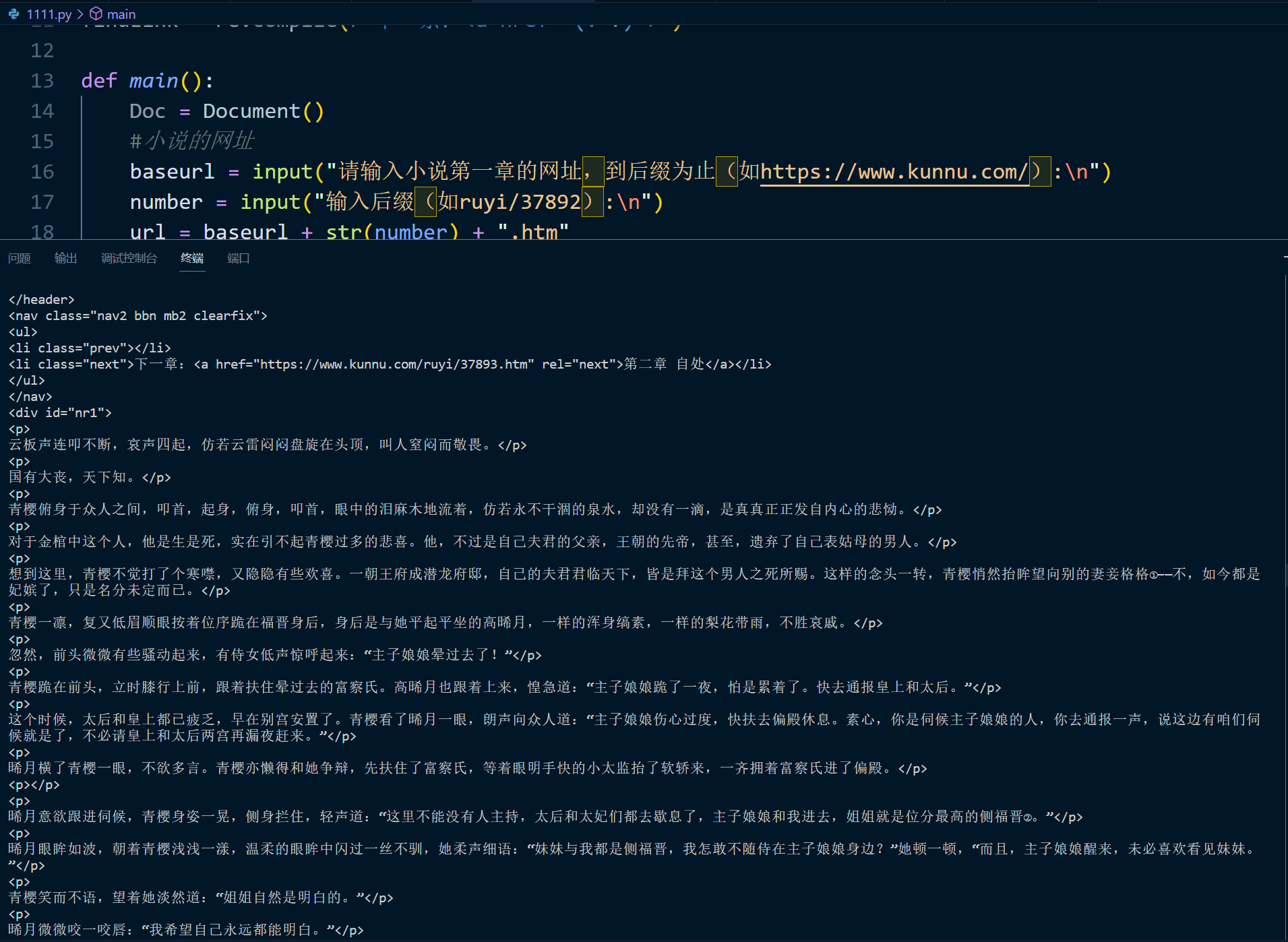Open https://www.kunnu.com/ link in code
Viewport: 1288px width, 942px height.
point(894,172)
